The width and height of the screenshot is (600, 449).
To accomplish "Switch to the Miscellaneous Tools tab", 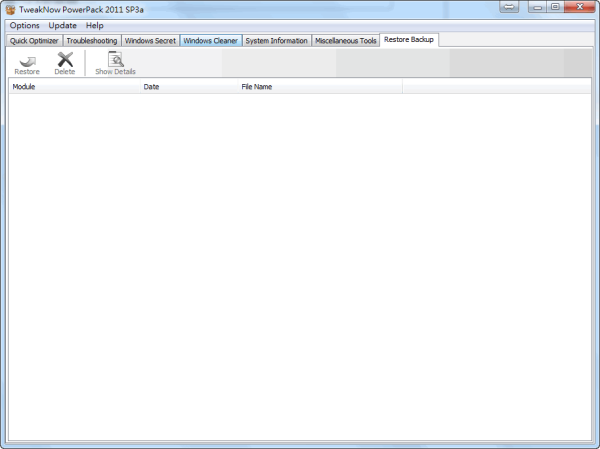I will pyautogui.click(x=346, y=41).
